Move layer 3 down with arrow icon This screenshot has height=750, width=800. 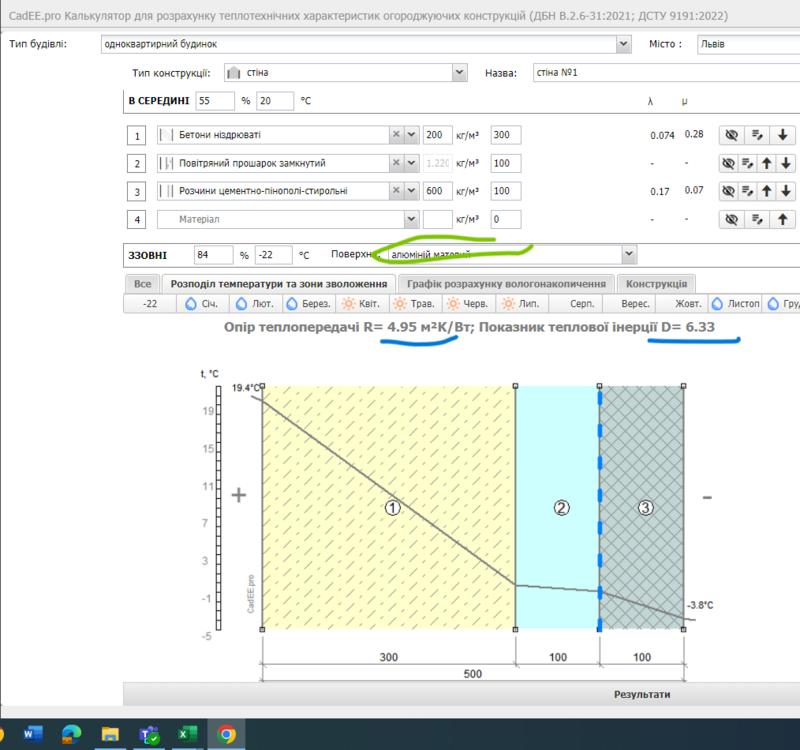pyautogui.click(x=786, y=191)
